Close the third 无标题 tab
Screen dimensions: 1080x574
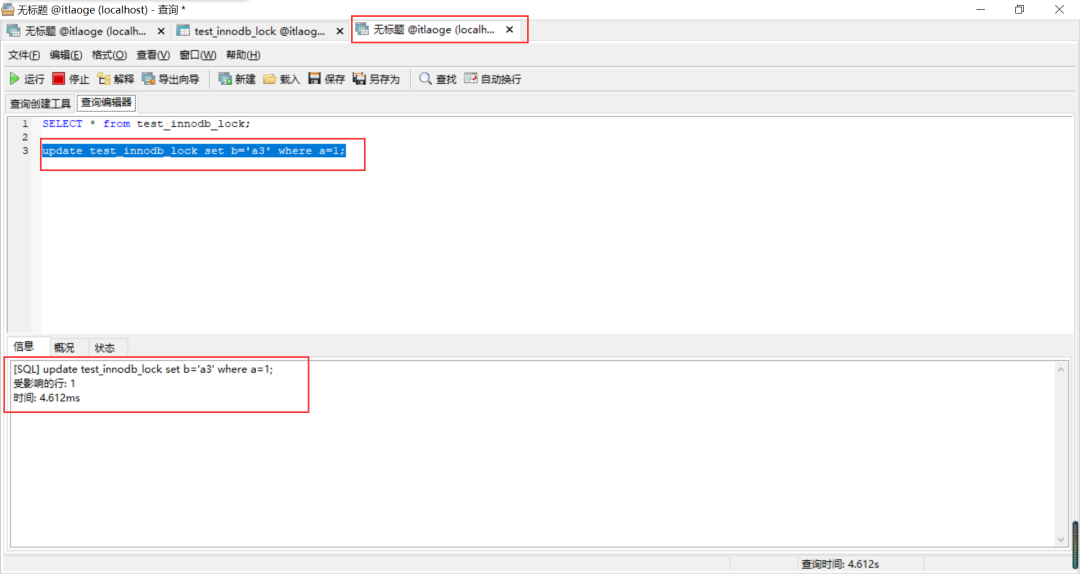point(510,30)
